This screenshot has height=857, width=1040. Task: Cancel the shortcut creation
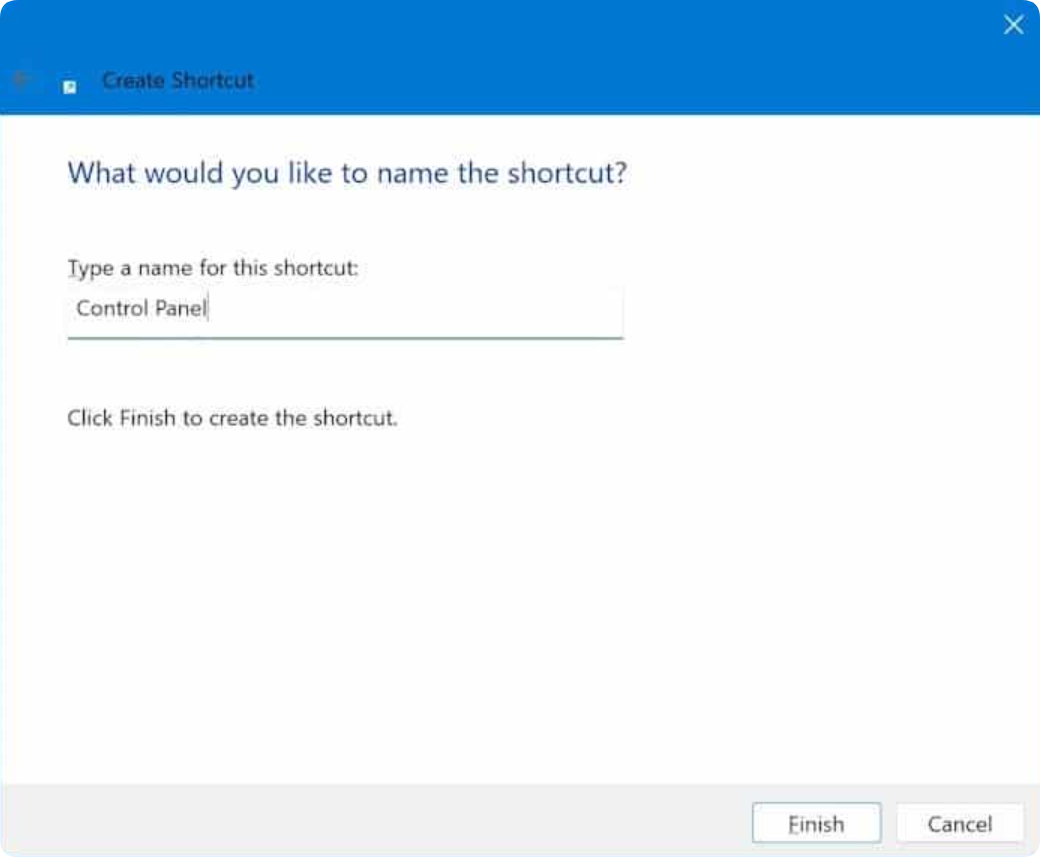pos(959,824)
